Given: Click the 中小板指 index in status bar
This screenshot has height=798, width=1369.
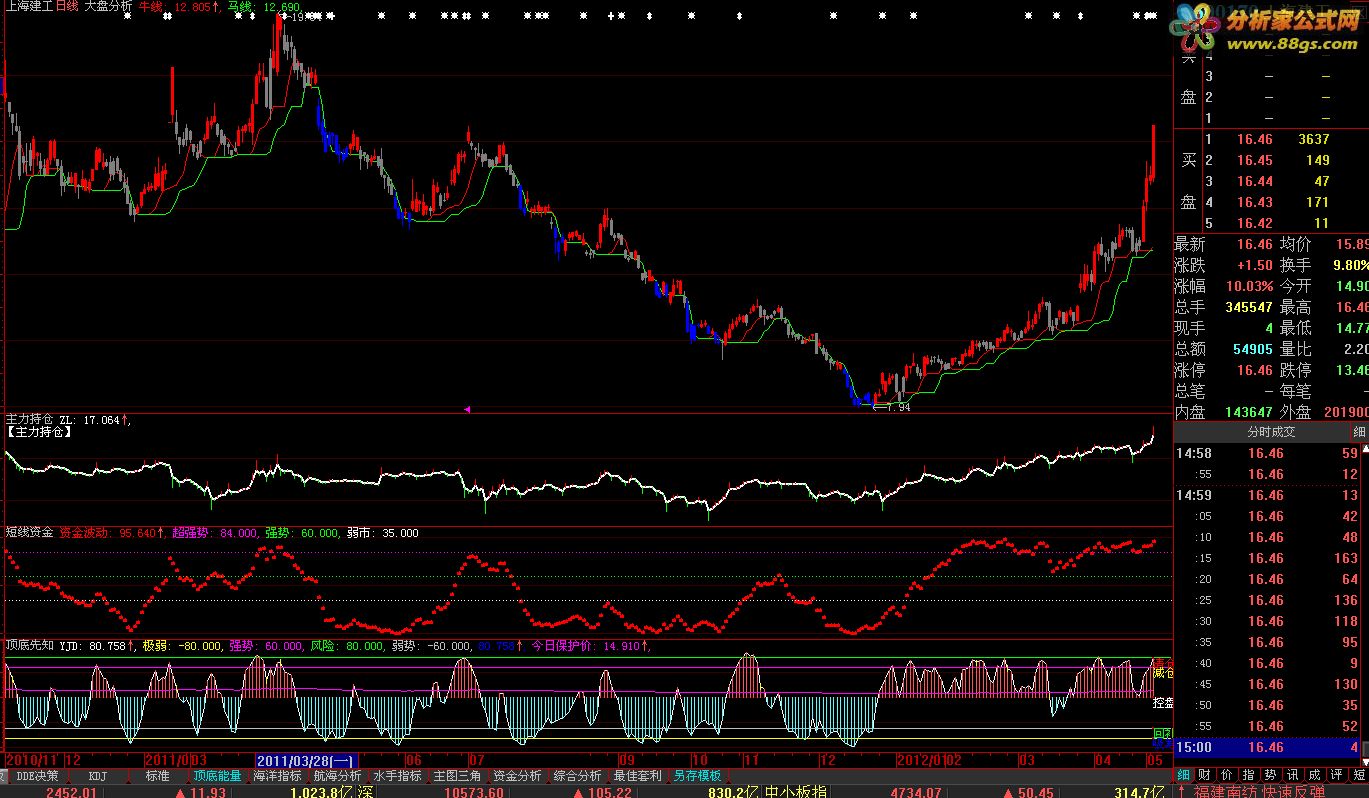Looking at the screenshot, I should click(x=796, y=791).
